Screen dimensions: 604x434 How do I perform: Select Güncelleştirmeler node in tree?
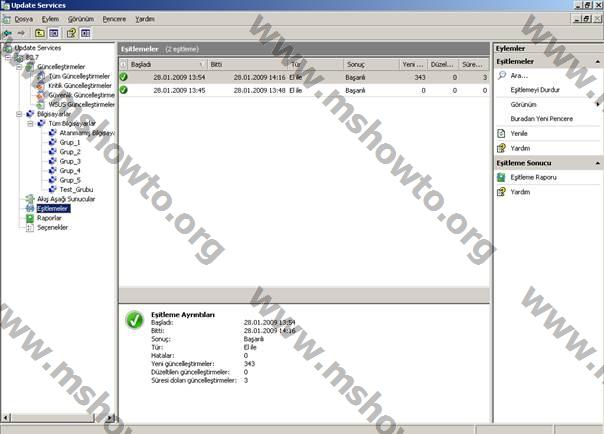click(x=61, y=67)
